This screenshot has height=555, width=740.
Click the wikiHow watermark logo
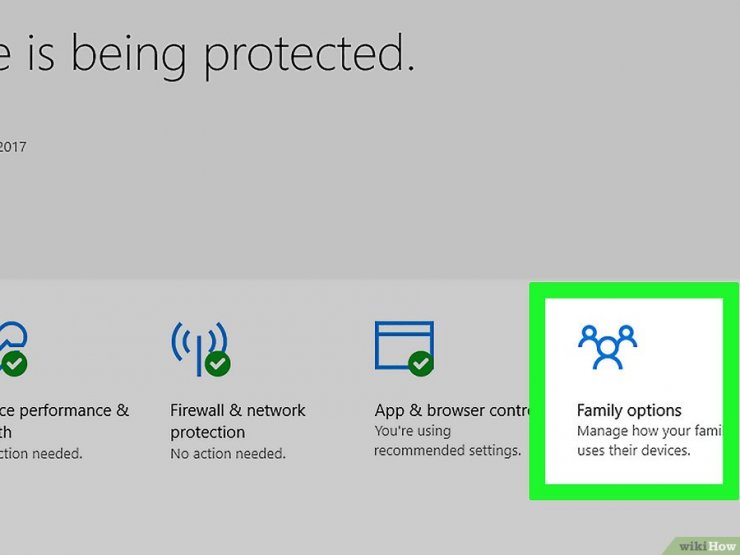pyautogui.click(x=707, y=546)
